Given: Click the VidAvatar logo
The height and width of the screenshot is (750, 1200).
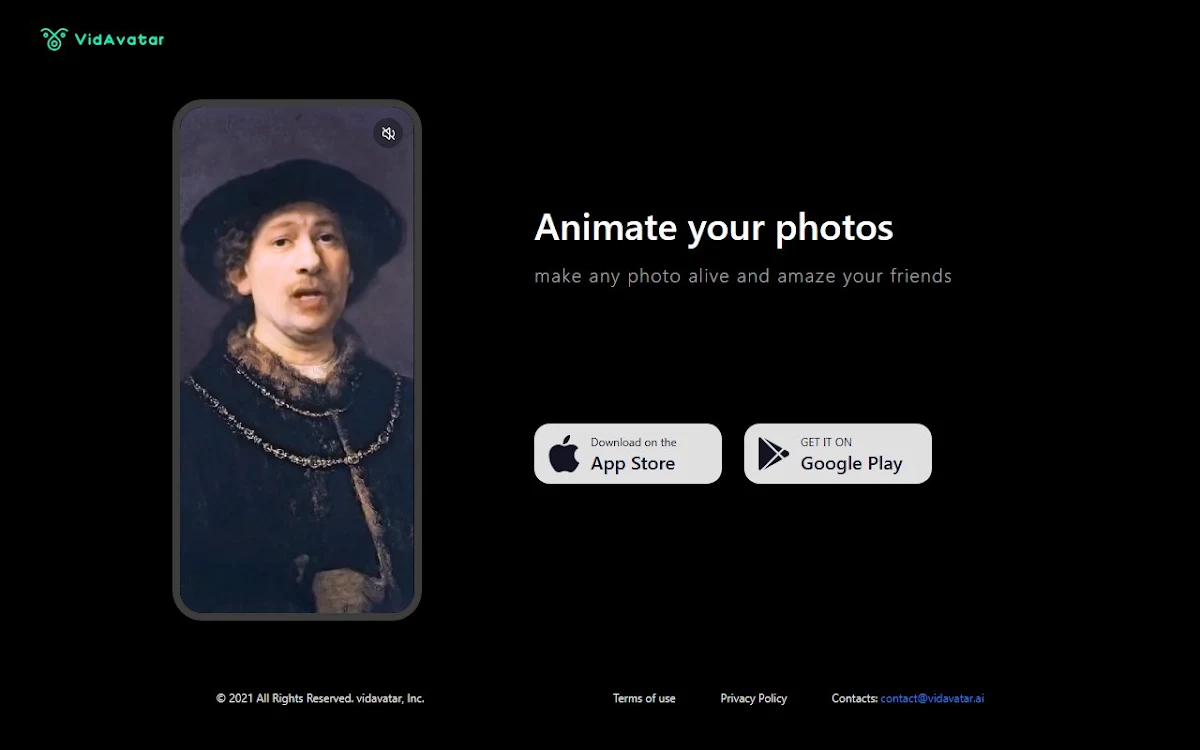Looking at the screenshot, I should pyautogui.click(x=102, y=39).
